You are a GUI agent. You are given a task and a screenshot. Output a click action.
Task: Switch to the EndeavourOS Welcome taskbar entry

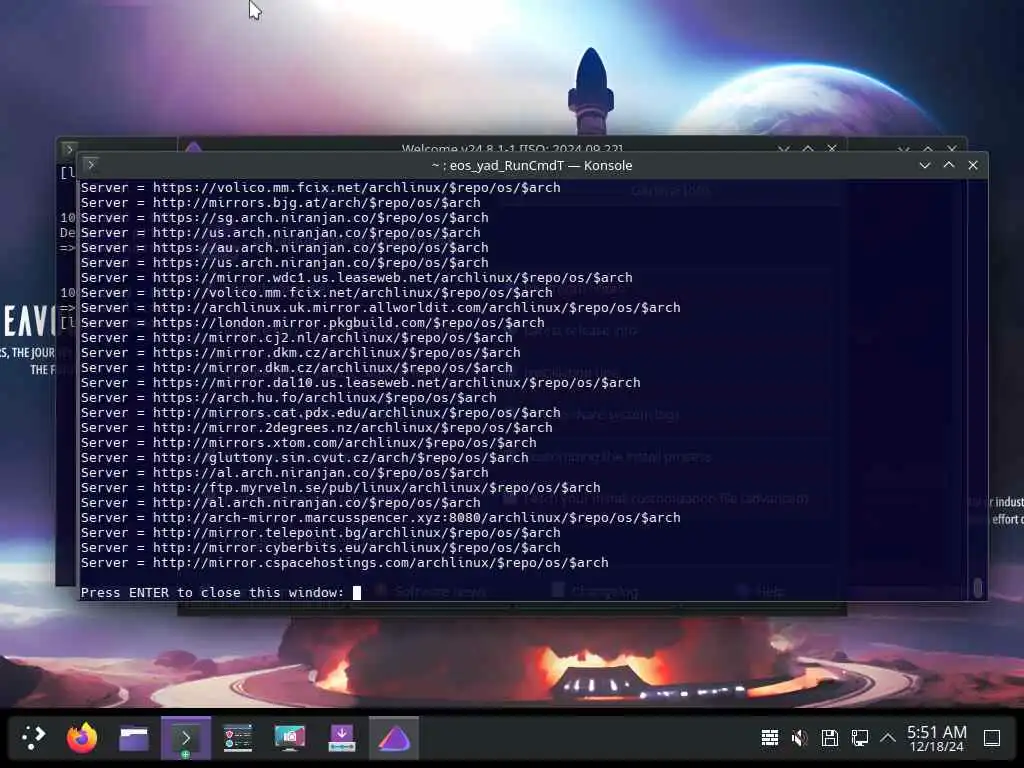[394, 738]
